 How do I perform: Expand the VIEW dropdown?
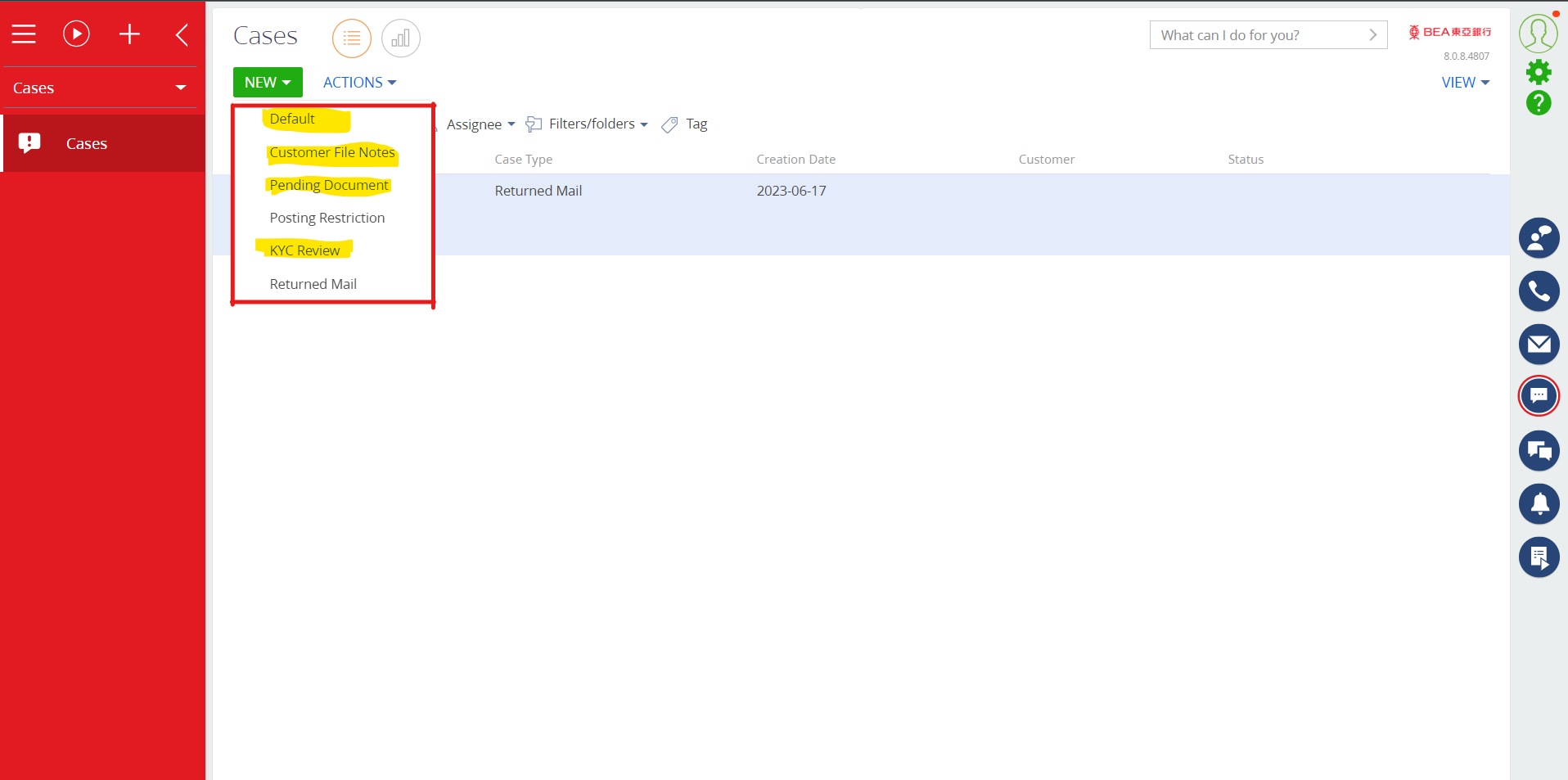pos(1464,82)
